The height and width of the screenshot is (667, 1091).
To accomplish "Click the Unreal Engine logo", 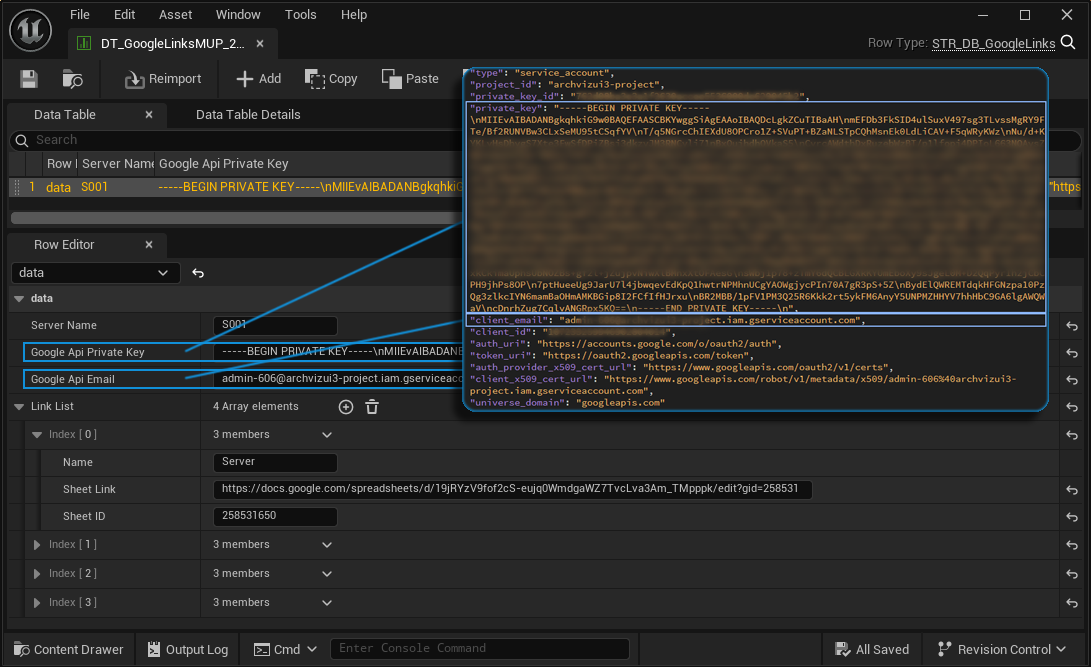I will coord(31,31).
